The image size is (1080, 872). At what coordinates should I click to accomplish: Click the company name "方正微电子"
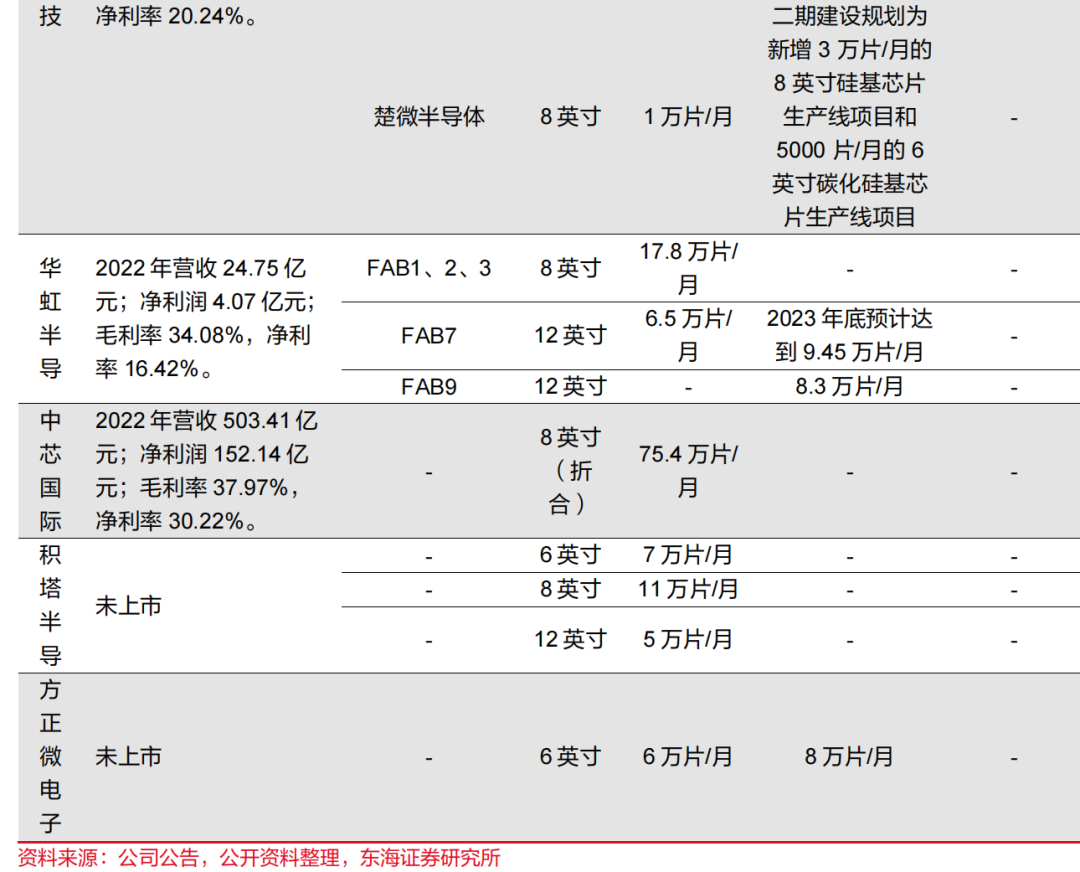click(x=50, y=757)
